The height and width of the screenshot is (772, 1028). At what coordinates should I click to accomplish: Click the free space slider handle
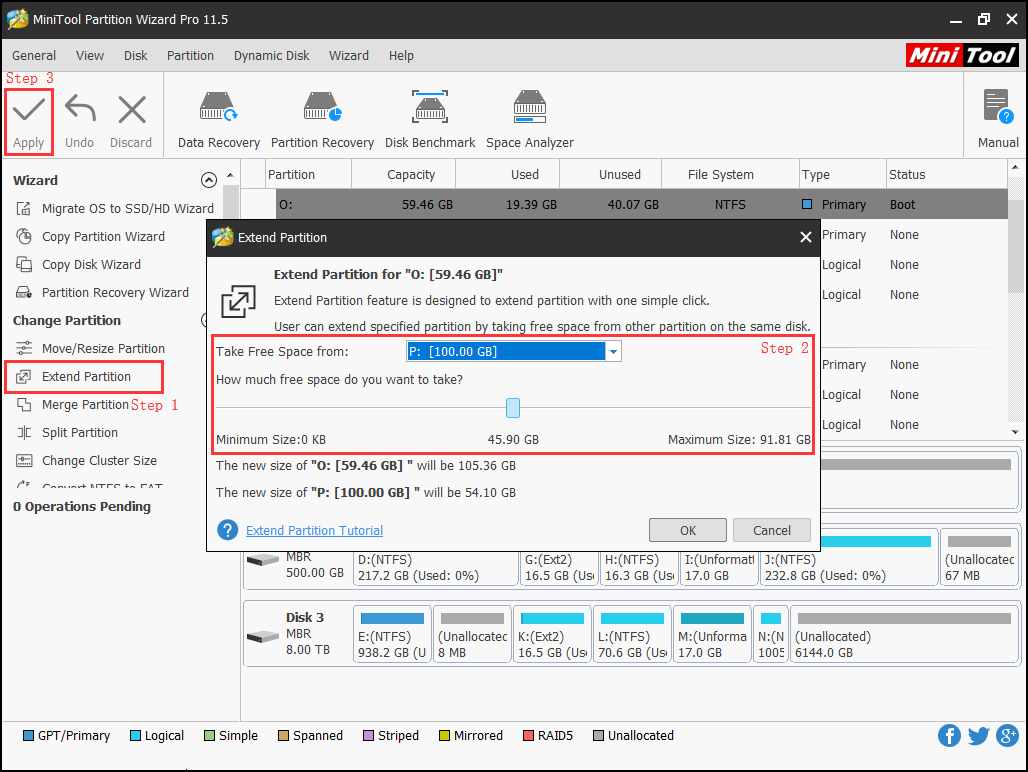pyautogui.click(x=513, y=407)
